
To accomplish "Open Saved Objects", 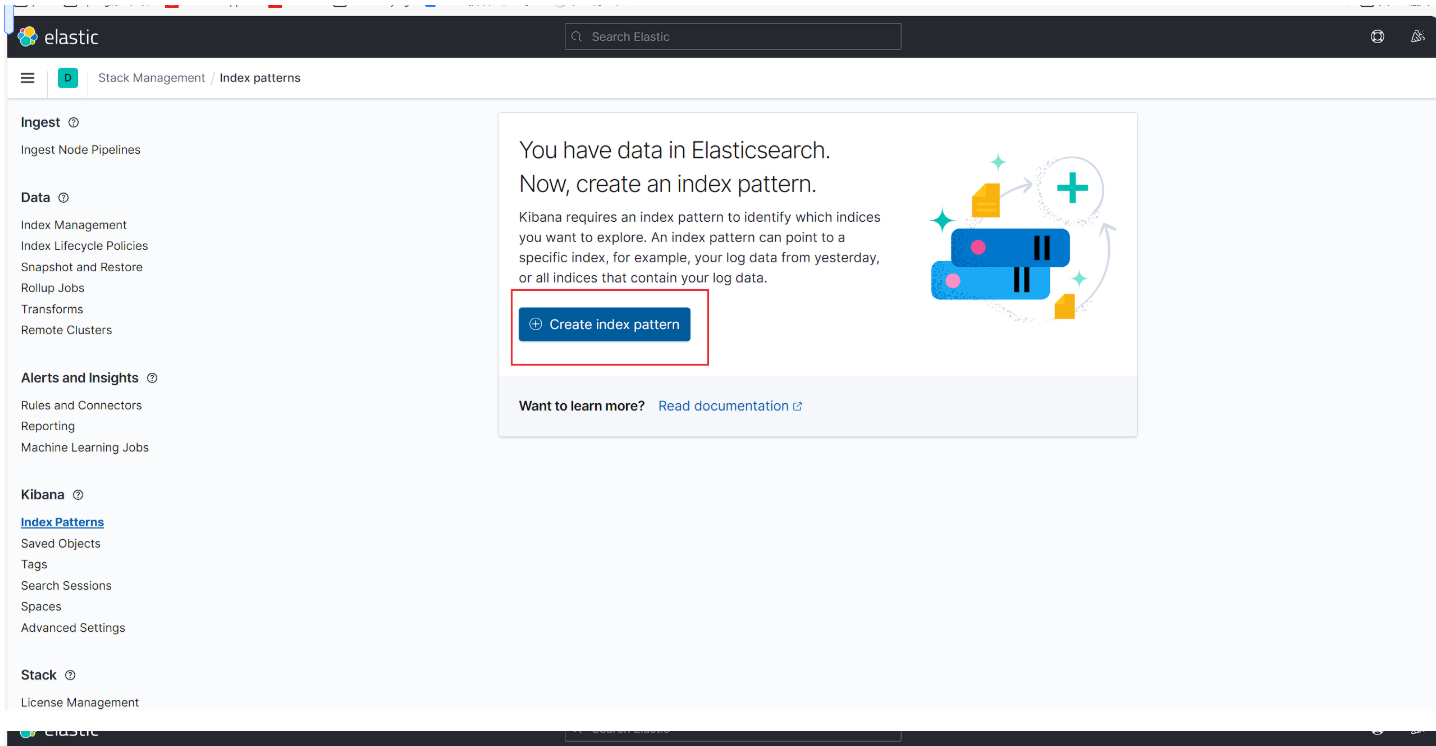I will (x=61, y=544).
